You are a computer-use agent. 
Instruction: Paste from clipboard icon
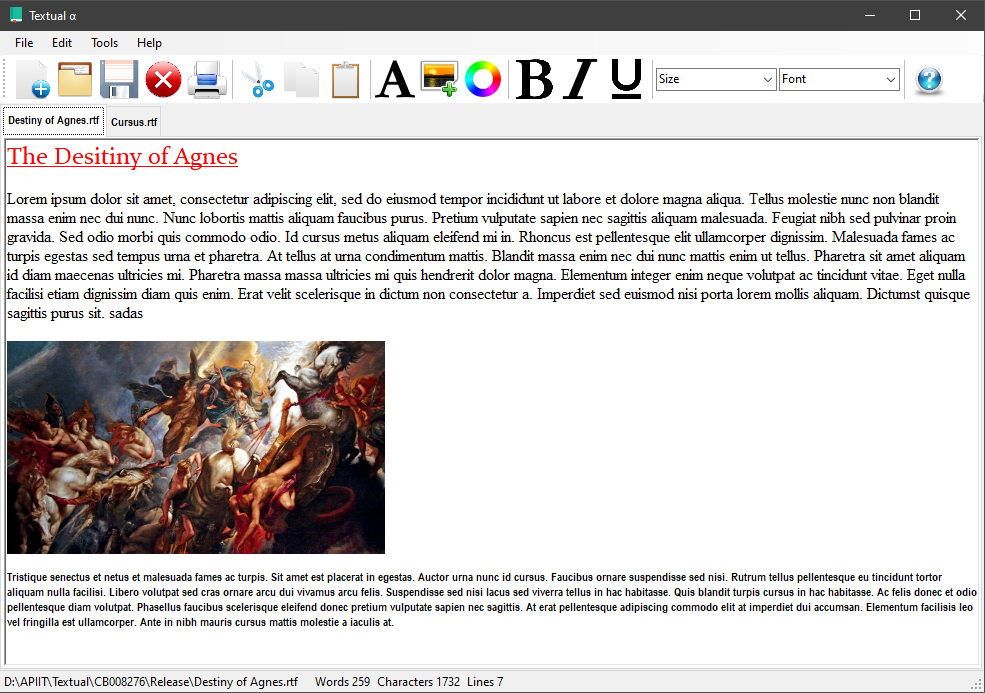click(346, 79)
